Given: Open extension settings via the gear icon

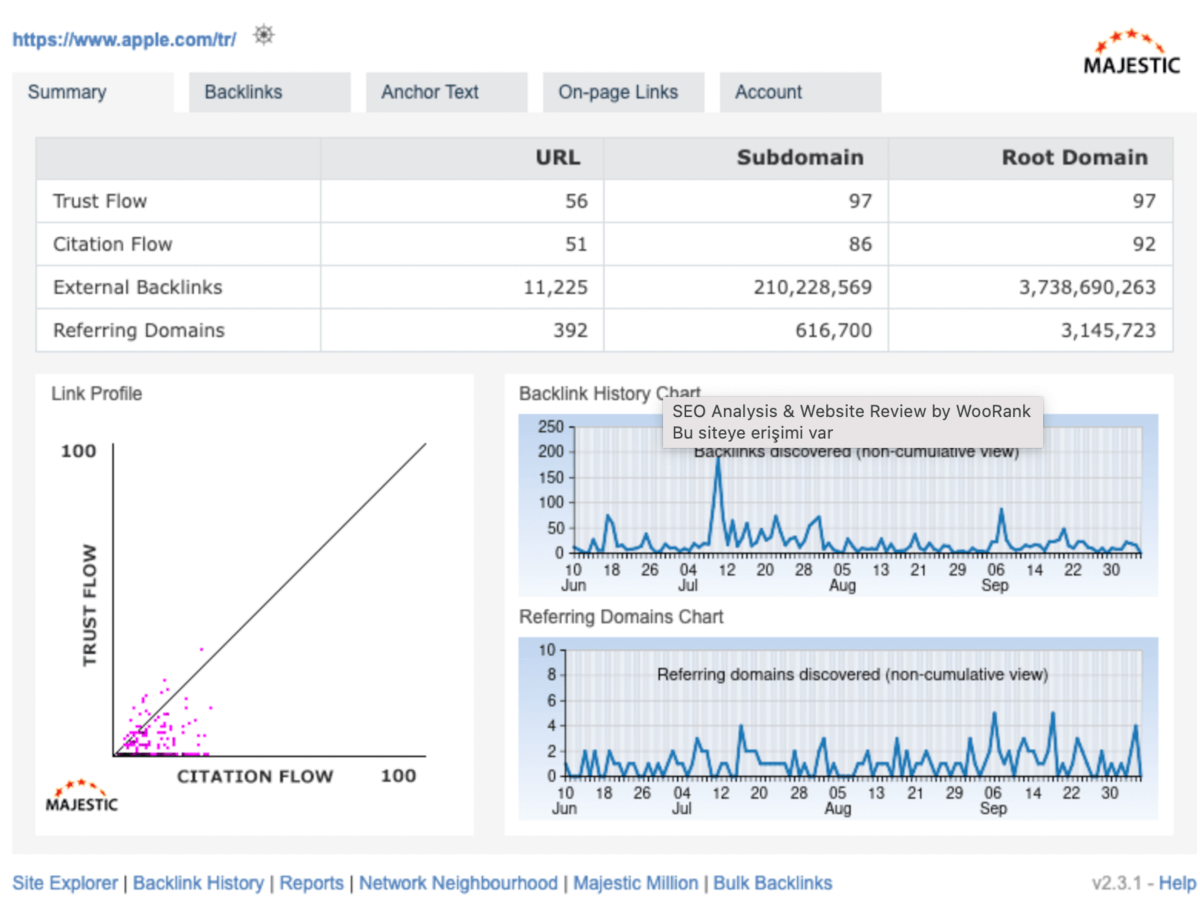Looking at the screenshot, I should coord(263,34).
